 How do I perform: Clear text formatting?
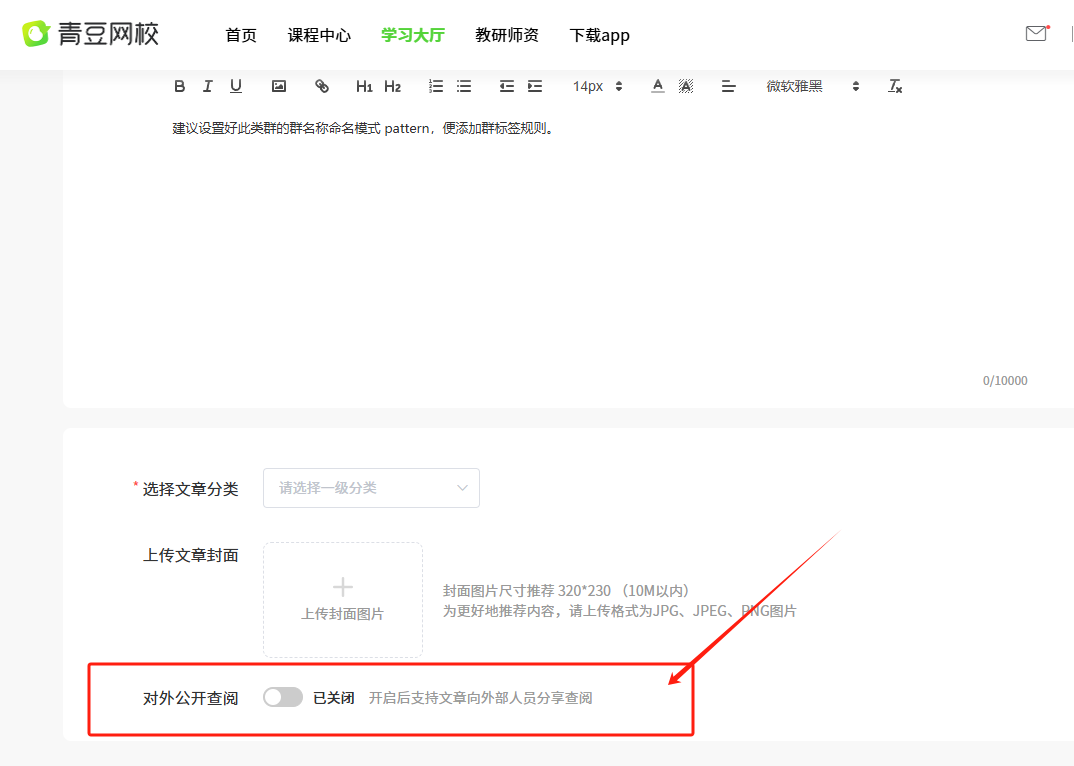(x=895, y=86)
